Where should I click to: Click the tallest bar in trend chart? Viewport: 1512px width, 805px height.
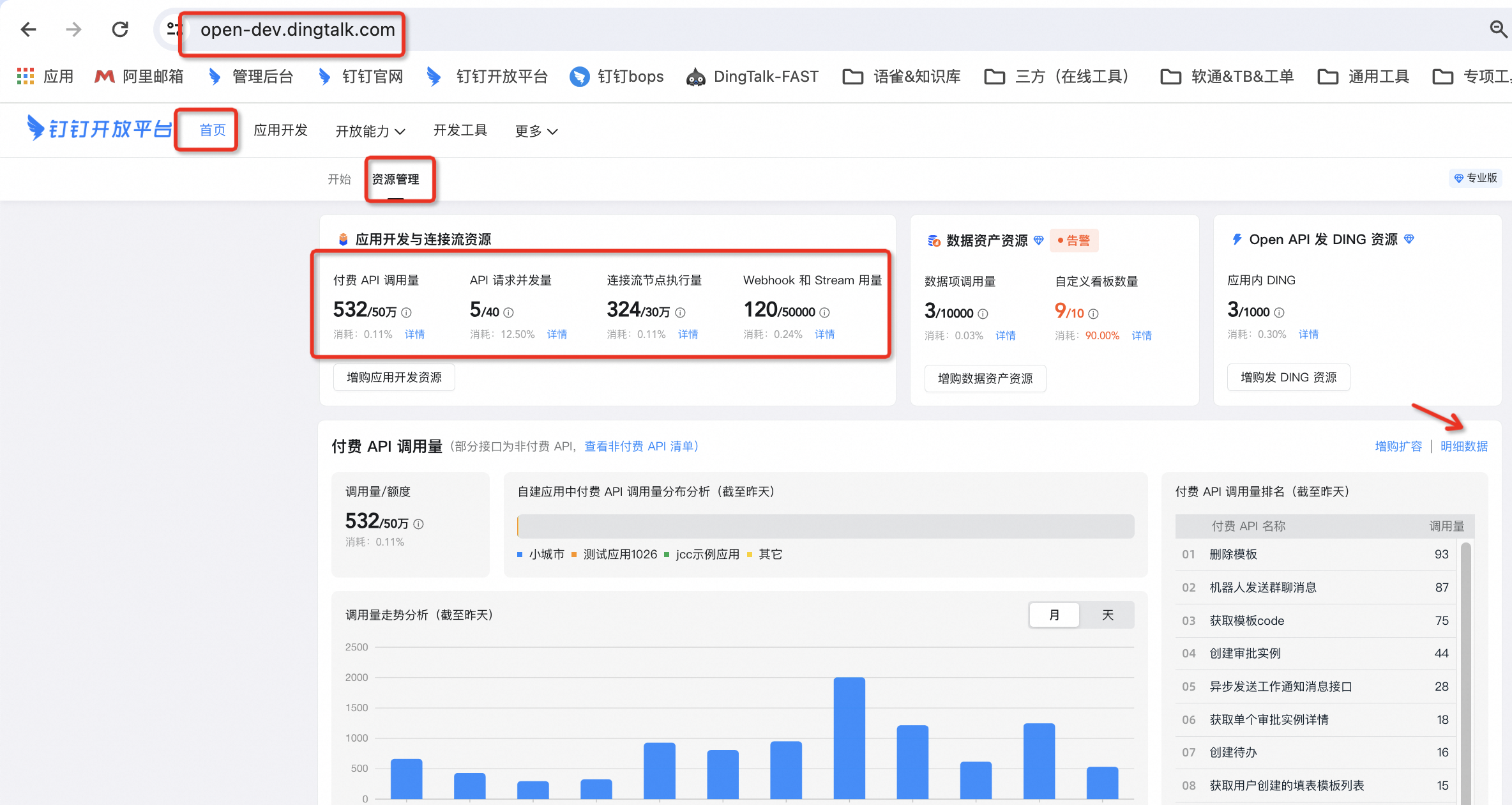[849, 738]
